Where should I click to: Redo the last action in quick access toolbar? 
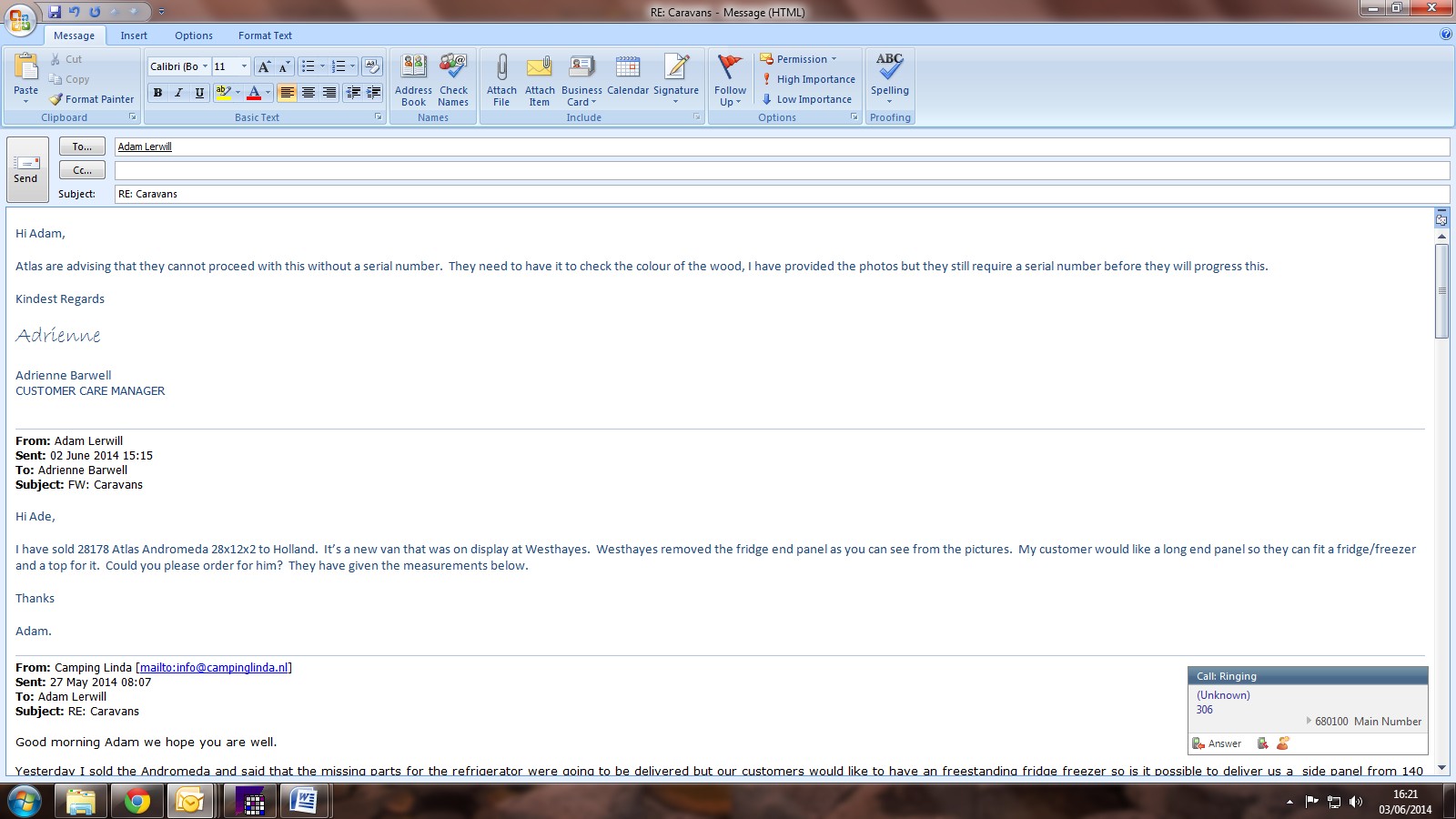95,12
